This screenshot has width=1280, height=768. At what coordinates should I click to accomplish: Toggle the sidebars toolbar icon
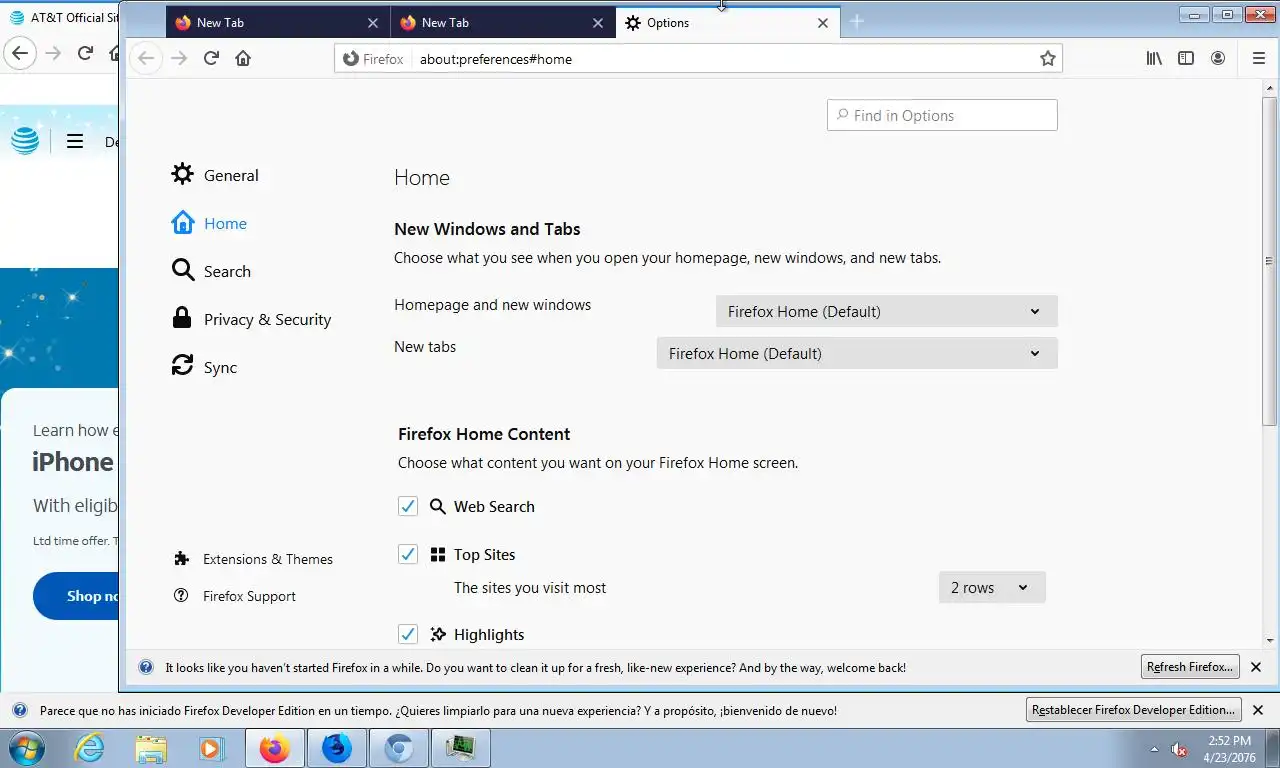coord(1186,58)
